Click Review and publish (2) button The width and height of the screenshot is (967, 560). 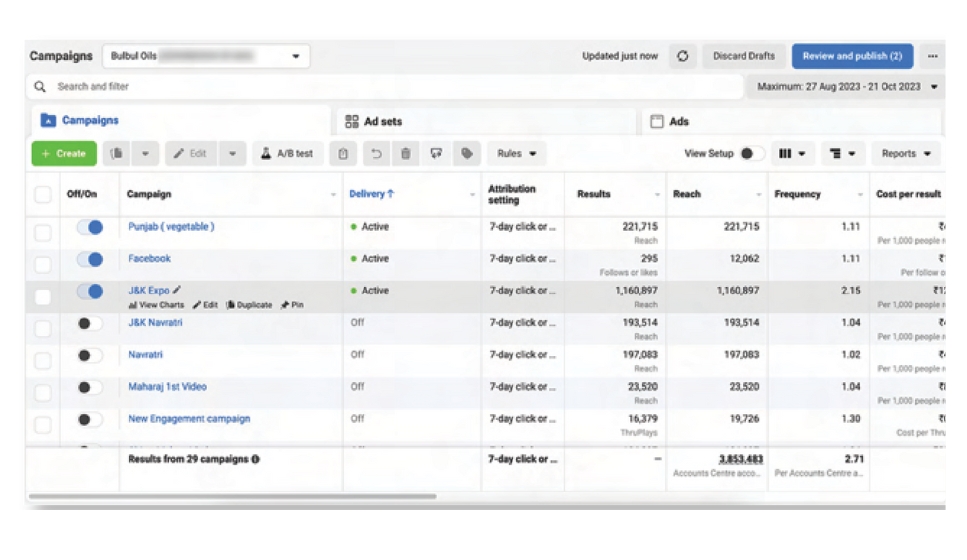pyautogui.click(x=851, y=57)
